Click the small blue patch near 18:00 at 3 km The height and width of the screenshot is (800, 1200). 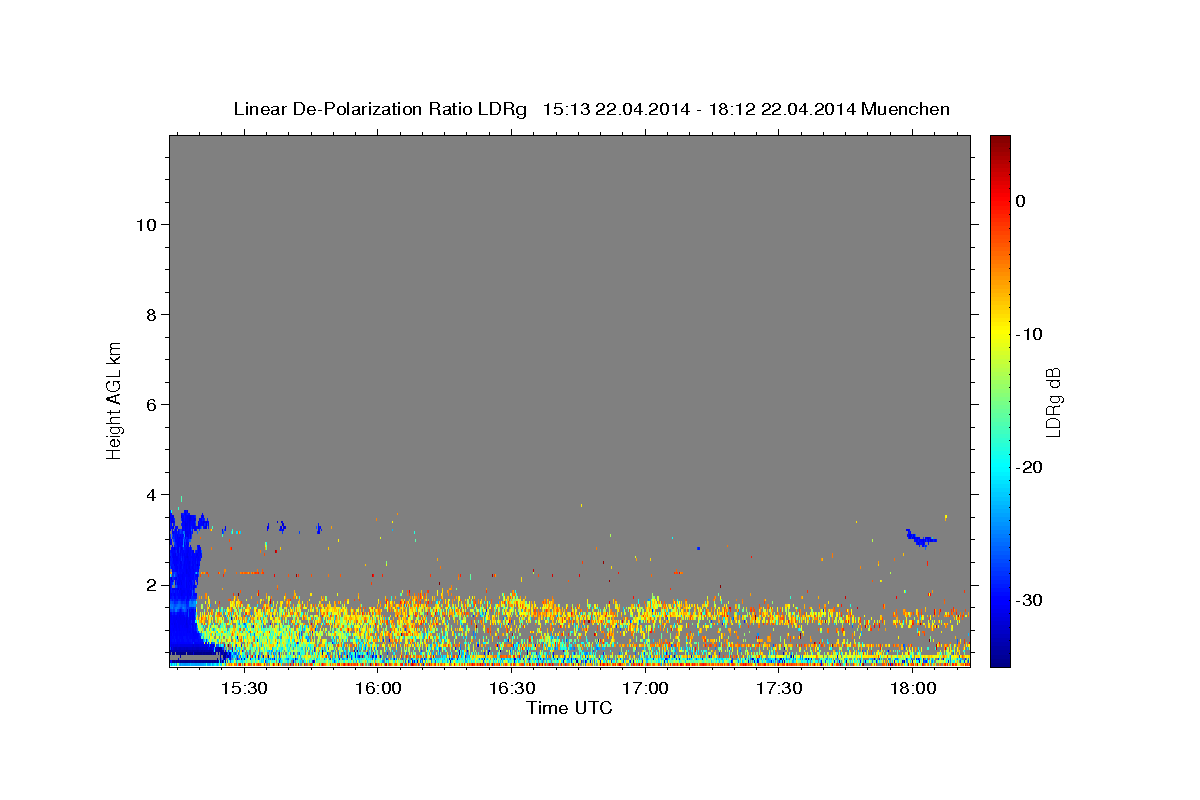921,538
